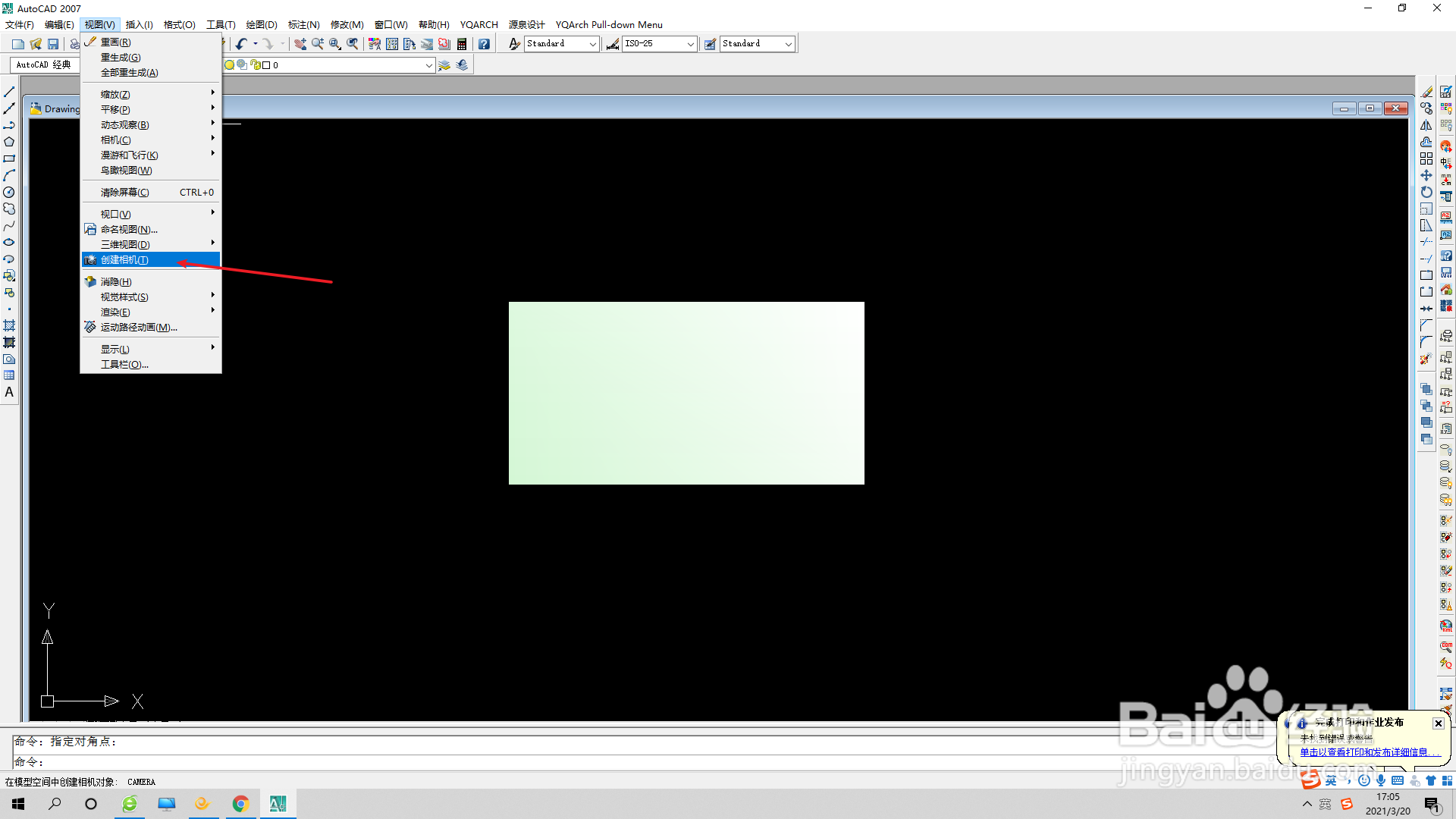
Task: Click the layer 0 color swatch
Action: tap(266, 65)
